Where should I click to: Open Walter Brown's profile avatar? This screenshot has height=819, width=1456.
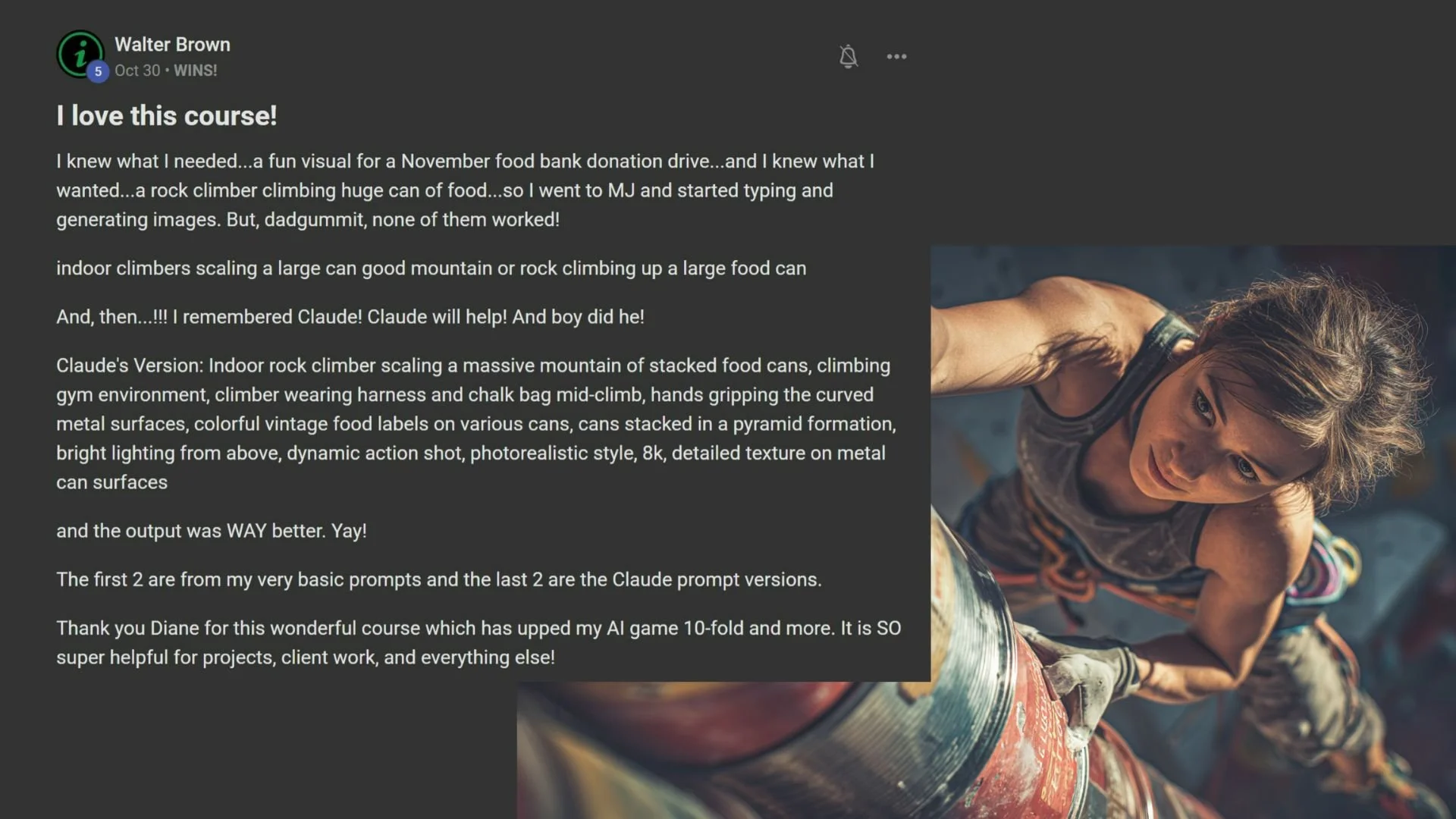point(80,54)
